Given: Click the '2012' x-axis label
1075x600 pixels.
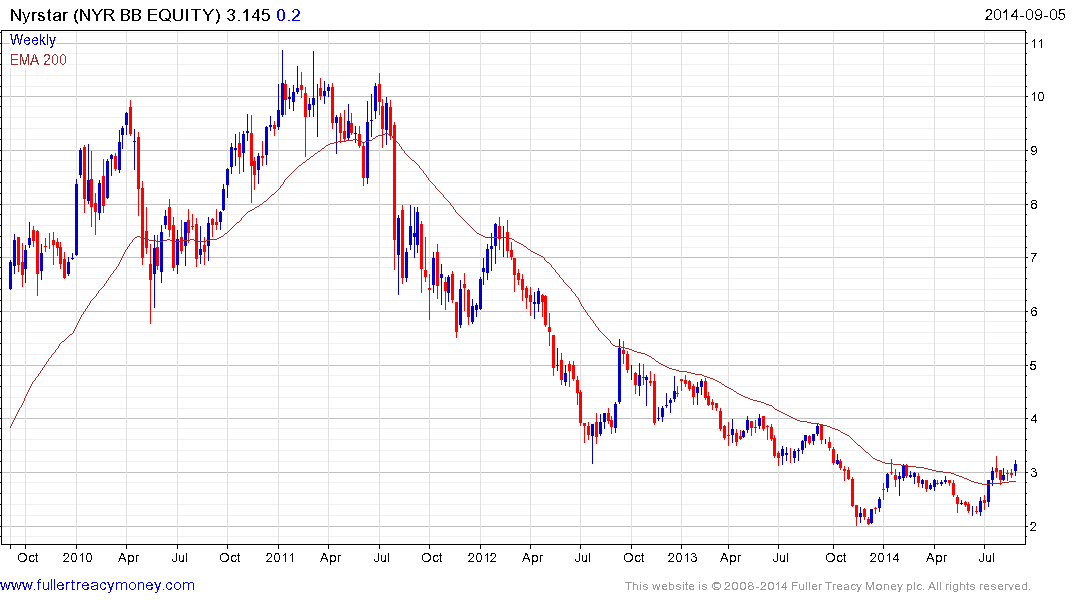Looking at the screenshot, I should [x=482, y=557].
